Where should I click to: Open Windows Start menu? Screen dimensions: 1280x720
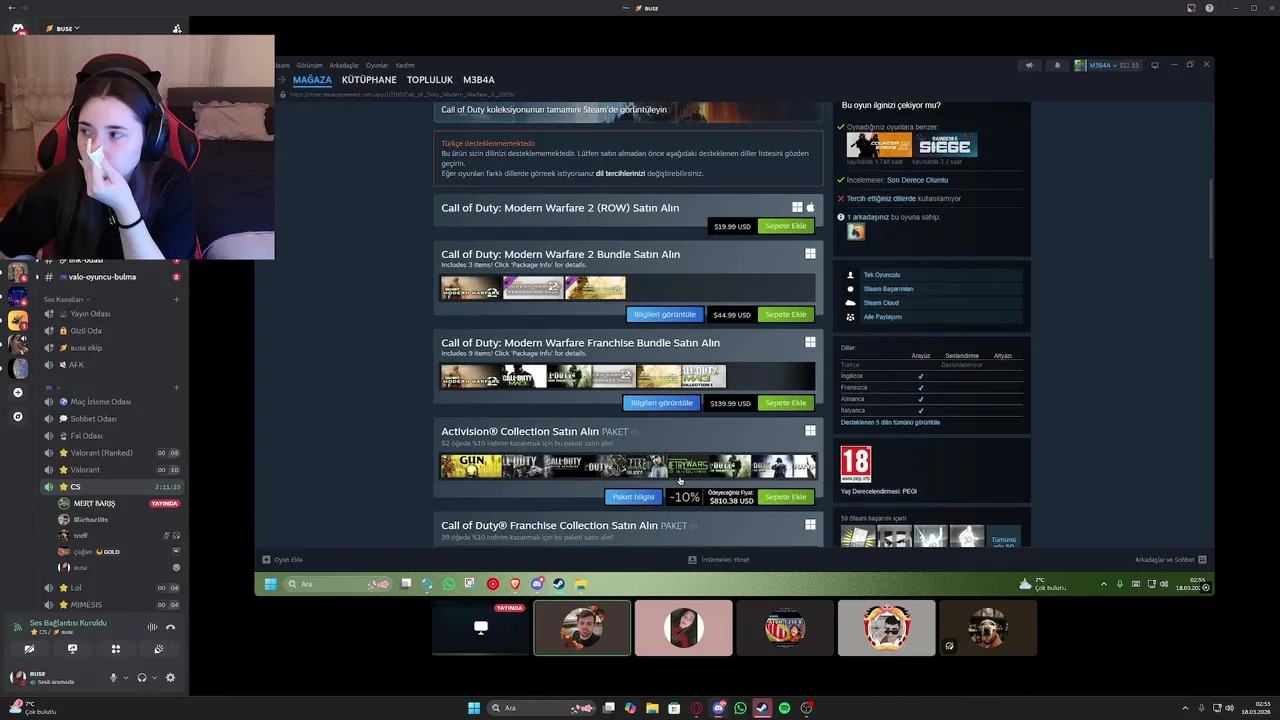tap(474, 708)
